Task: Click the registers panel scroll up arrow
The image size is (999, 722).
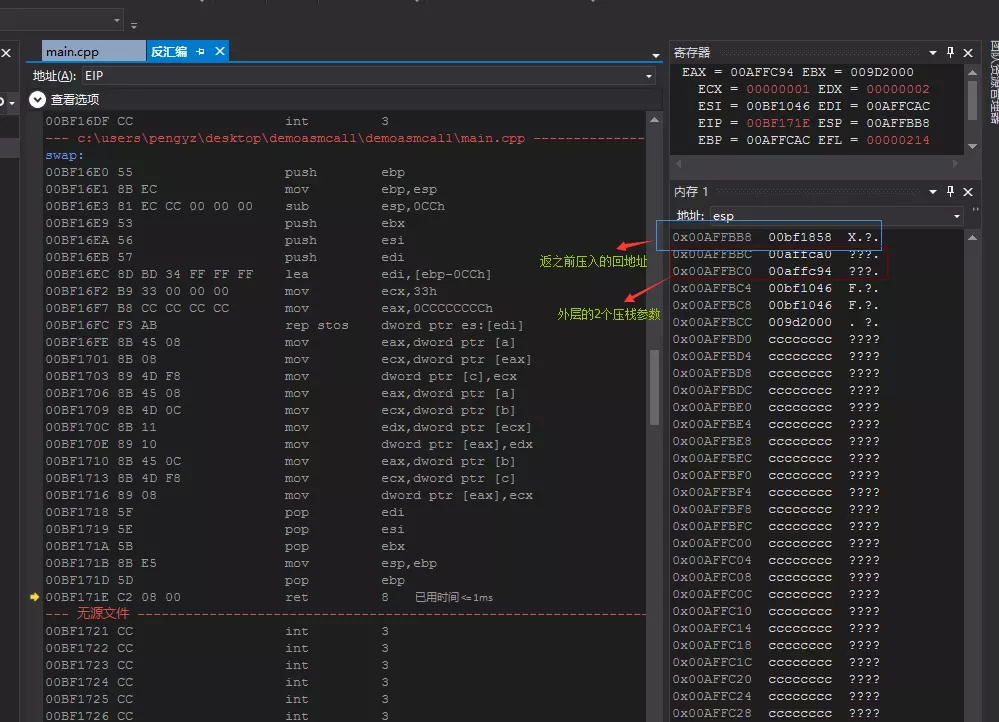Action: pyautogui.click(x=972, y=73)
